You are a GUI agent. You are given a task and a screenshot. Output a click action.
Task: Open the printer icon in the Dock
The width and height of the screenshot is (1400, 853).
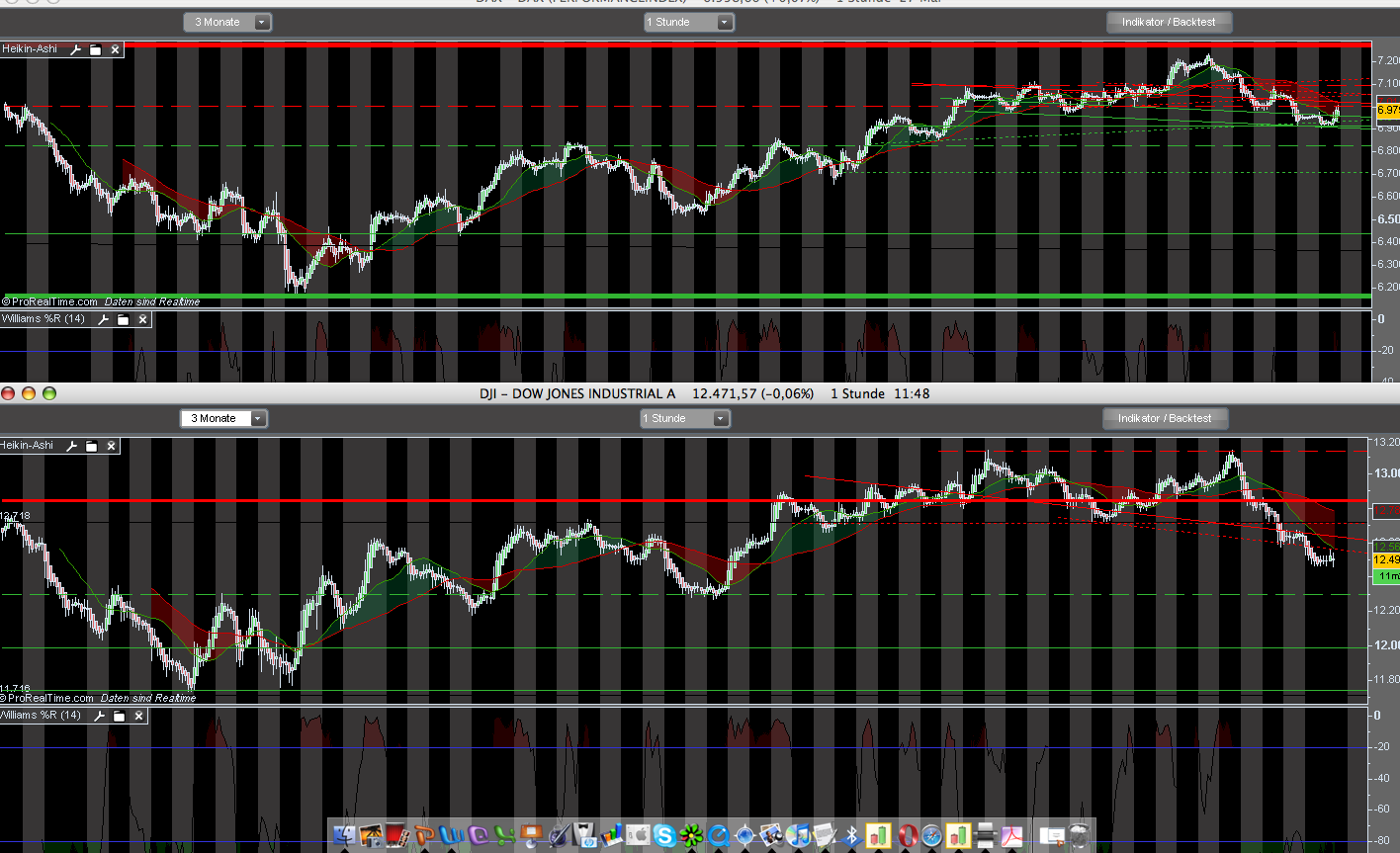(x=986, y=835)
